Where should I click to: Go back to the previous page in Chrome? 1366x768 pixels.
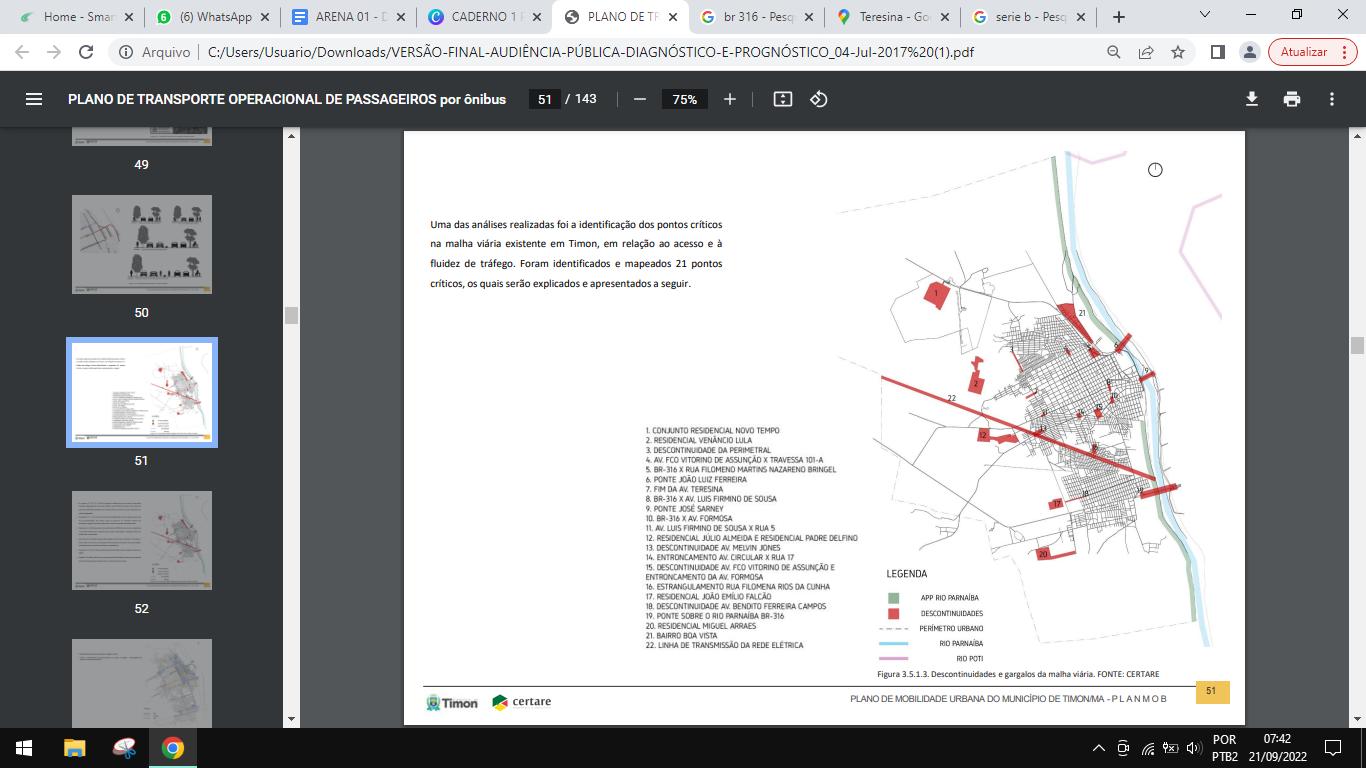point(22,52)
